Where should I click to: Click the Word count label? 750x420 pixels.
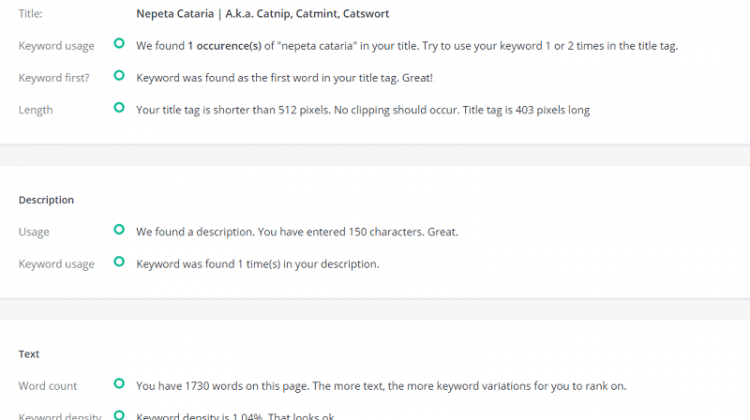click(48, 386)
